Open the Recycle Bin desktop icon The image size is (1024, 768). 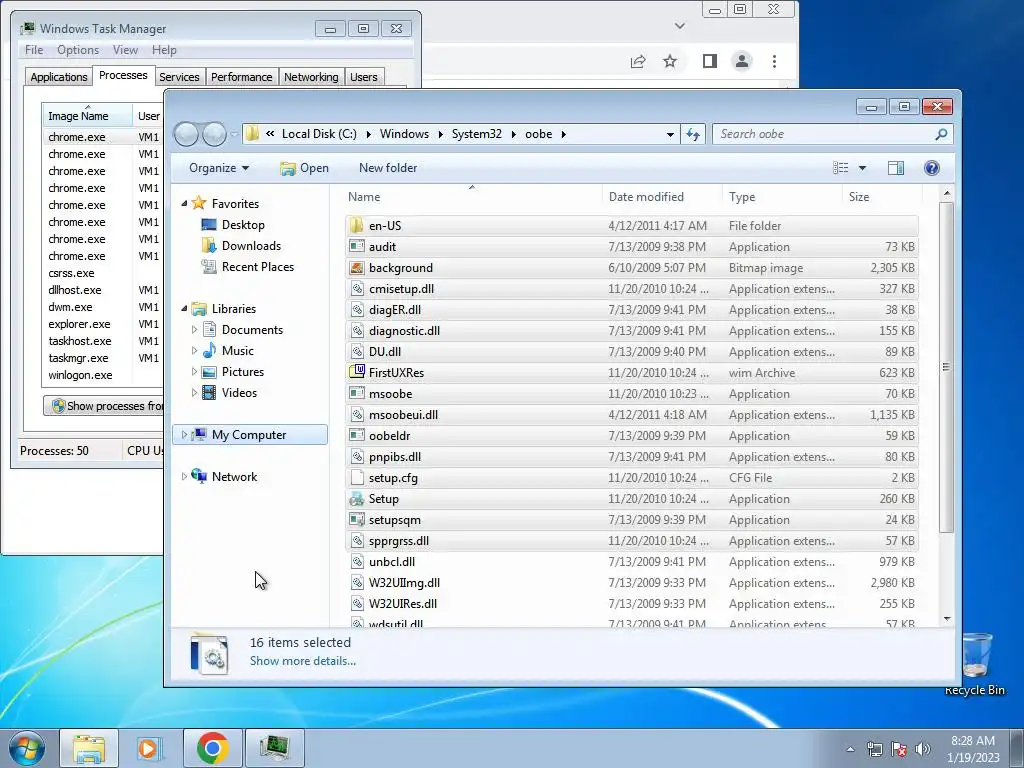975,664
